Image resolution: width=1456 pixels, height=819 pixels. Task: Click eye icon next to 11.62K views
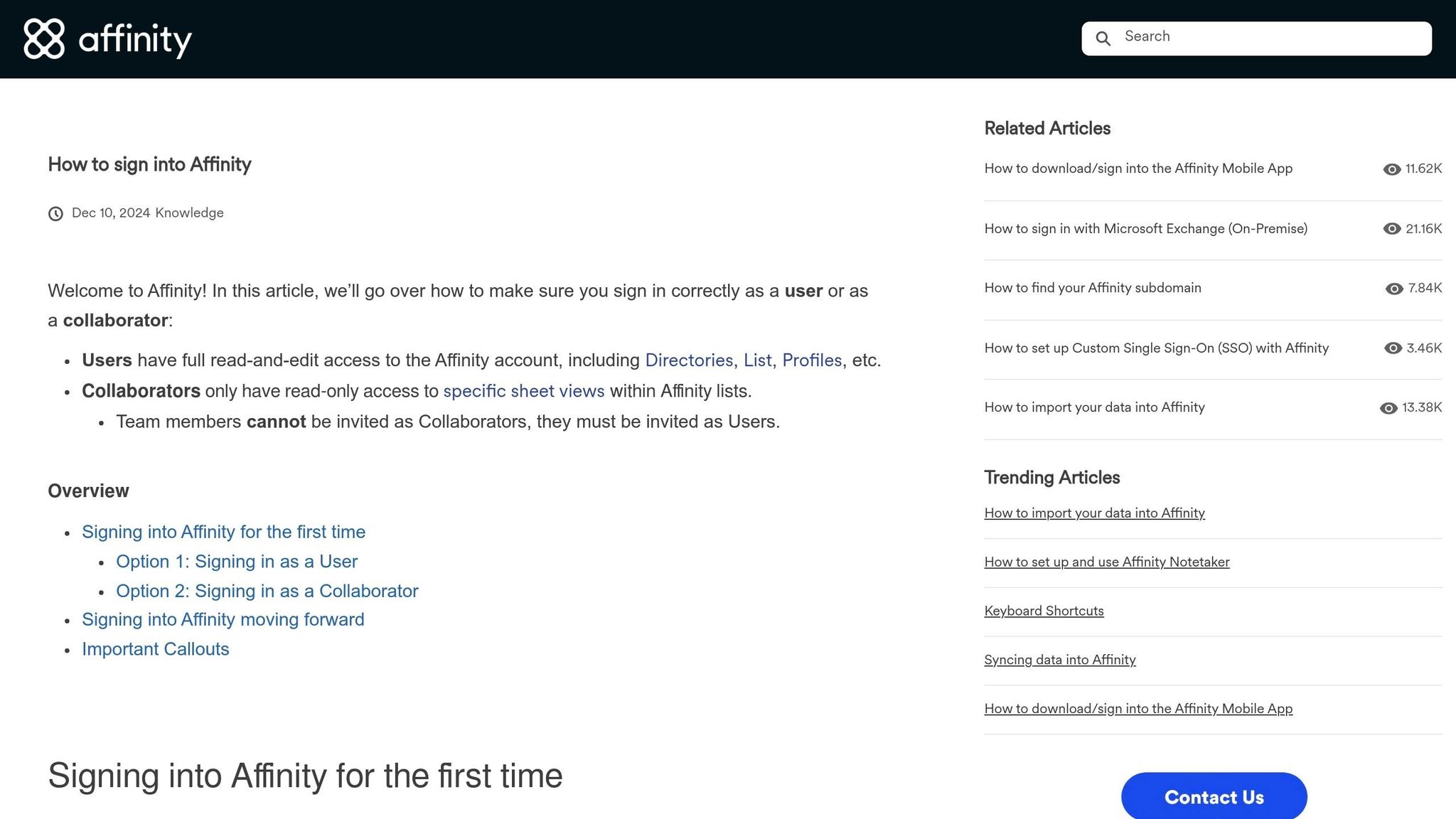coord(1391,169)
